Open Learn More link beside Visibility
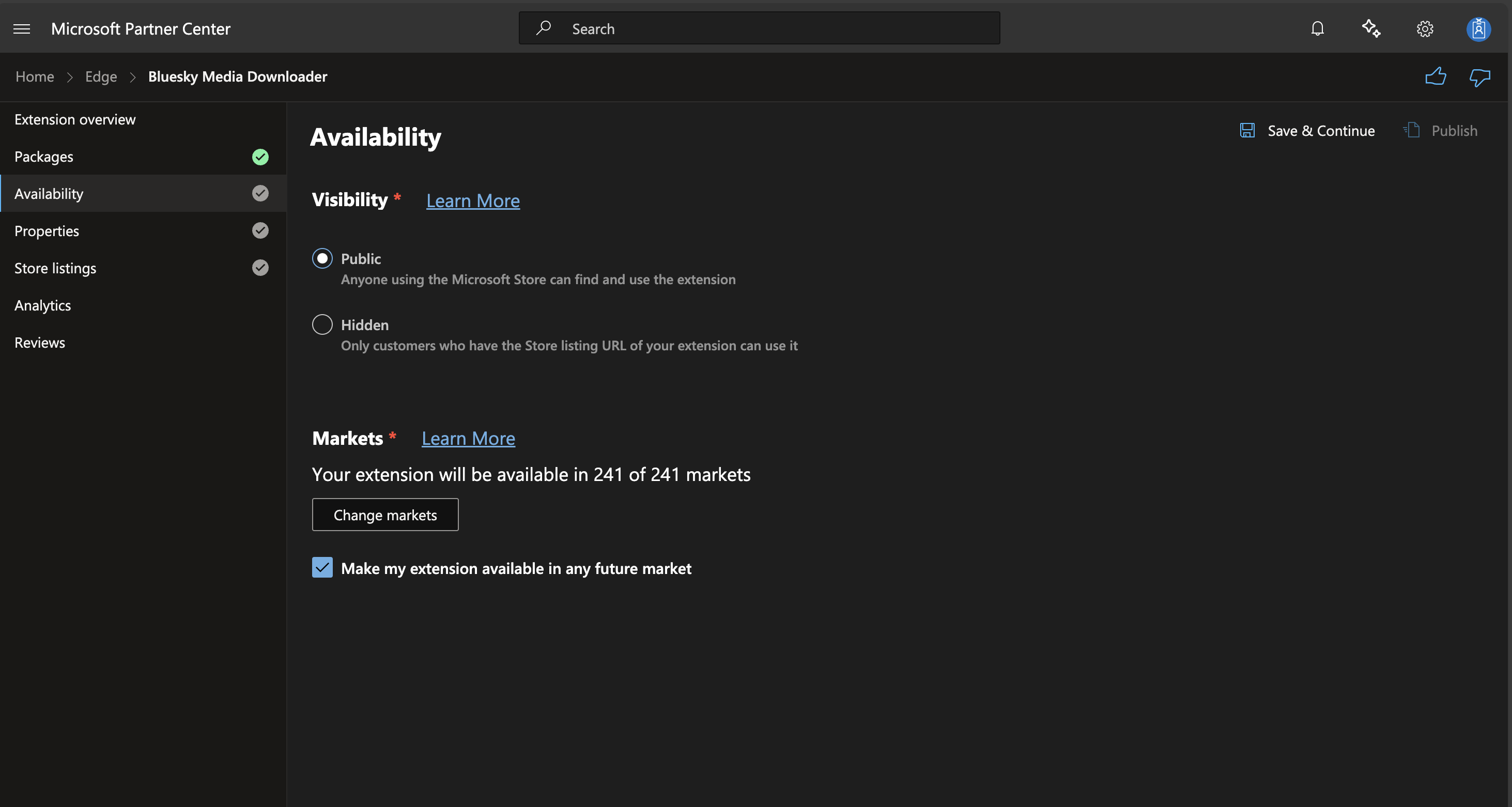The image size is (1512, 807). pos(473,200)
